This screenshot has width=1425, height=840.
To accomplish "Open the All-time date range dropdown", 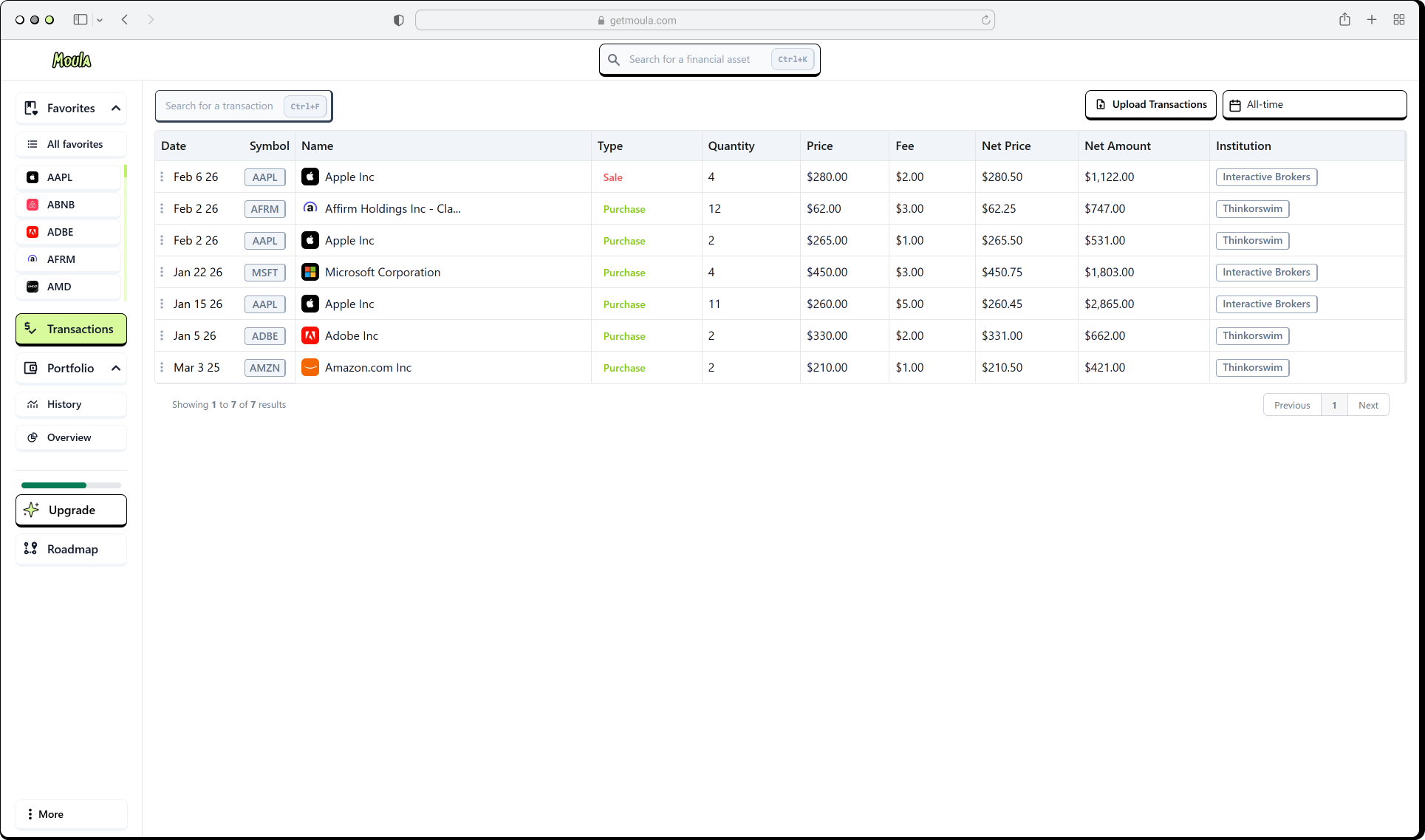I will [1314, 105].
